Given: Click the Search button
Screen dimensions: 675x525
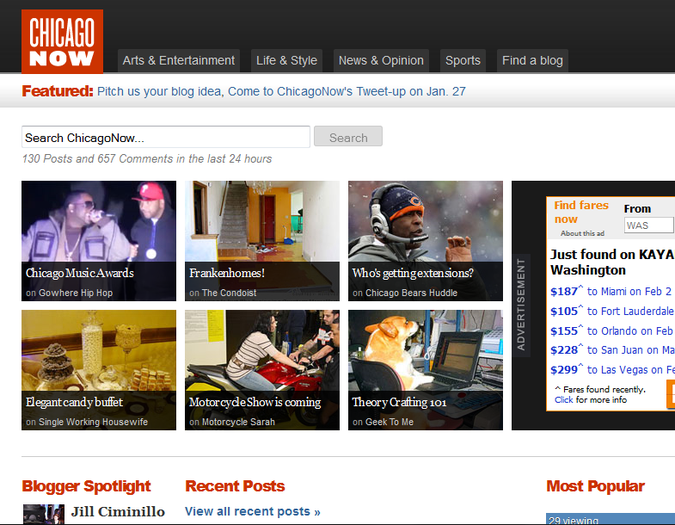Looking at the screenshot, I should pyautogui.click(x=348, y=136).
